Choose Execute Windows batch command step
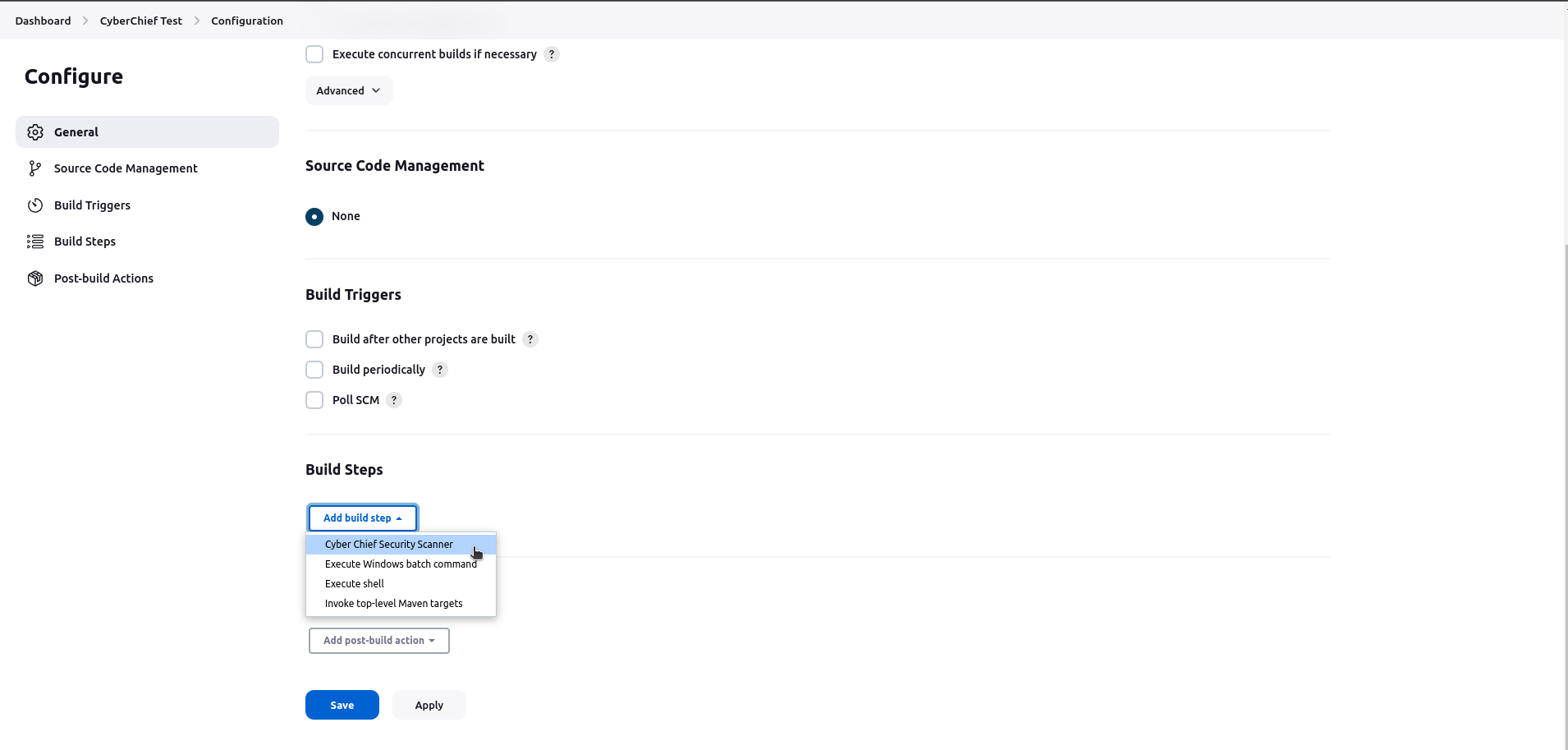Image resolution: width=1568 pixels, height=750 pixels. pos(401,564)
